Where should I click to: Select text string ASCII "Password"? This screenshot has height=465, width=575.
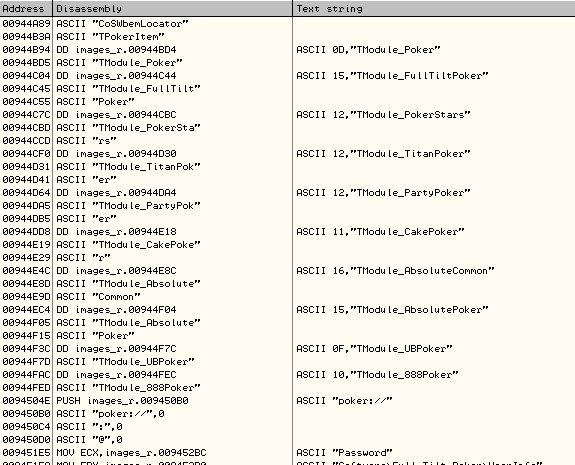344,453
